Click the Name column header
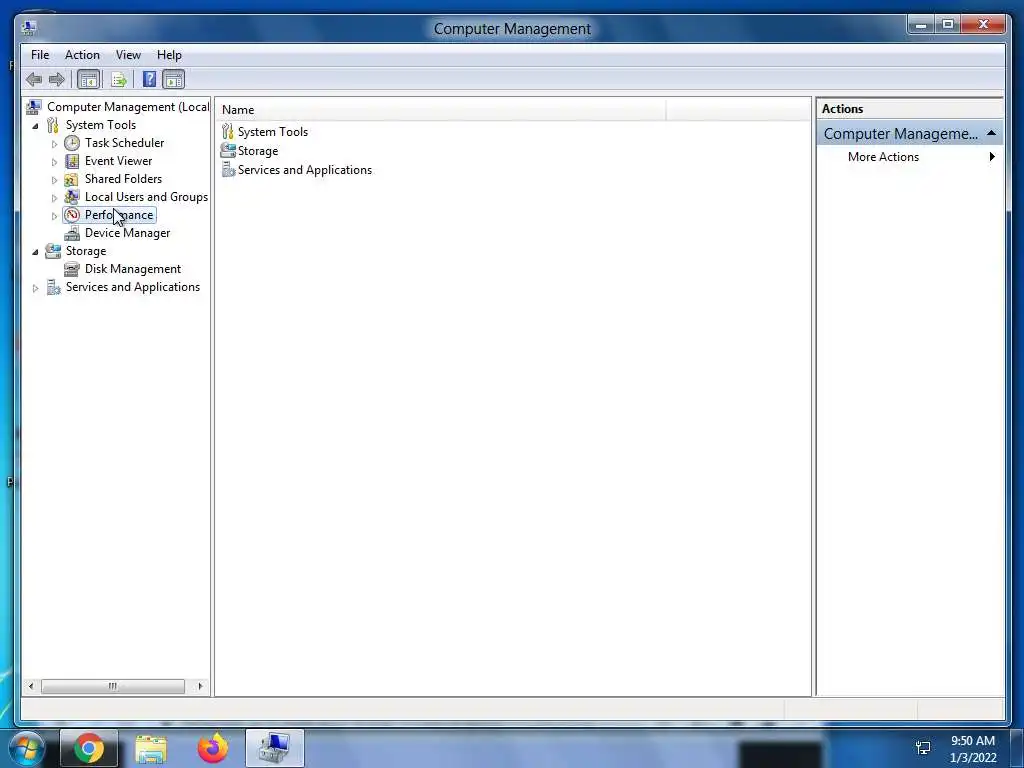The image size is (1024, 768). 441,110
